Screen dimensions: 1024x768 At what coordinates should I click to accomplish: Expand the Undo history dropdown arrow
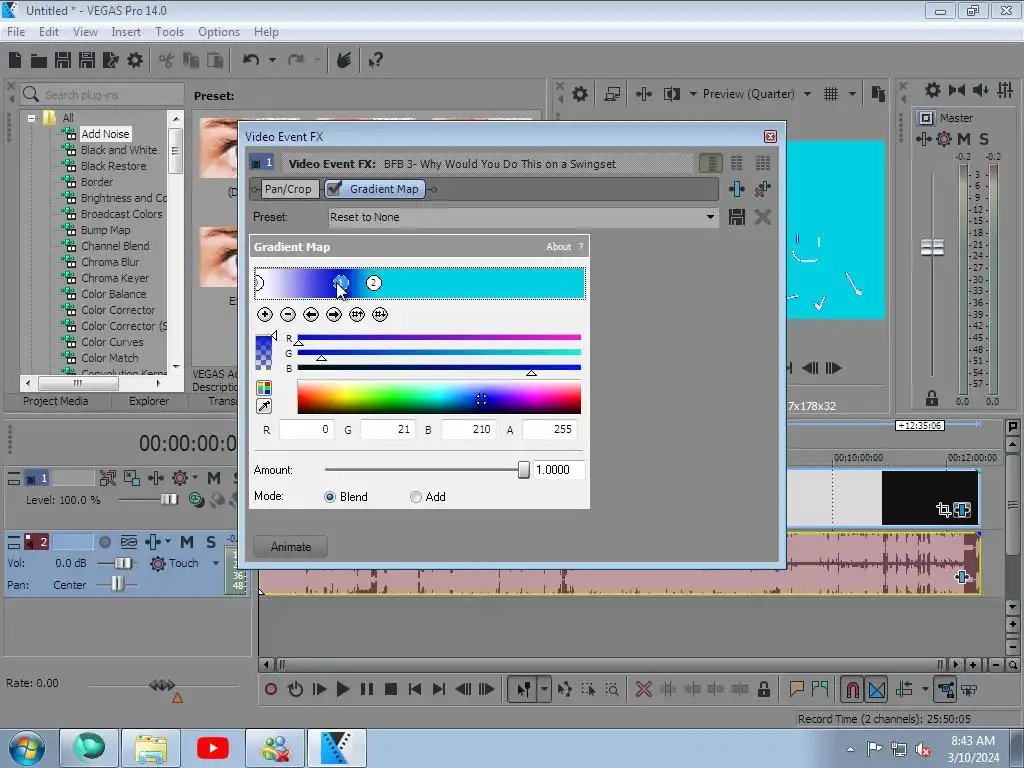point(272,60)
